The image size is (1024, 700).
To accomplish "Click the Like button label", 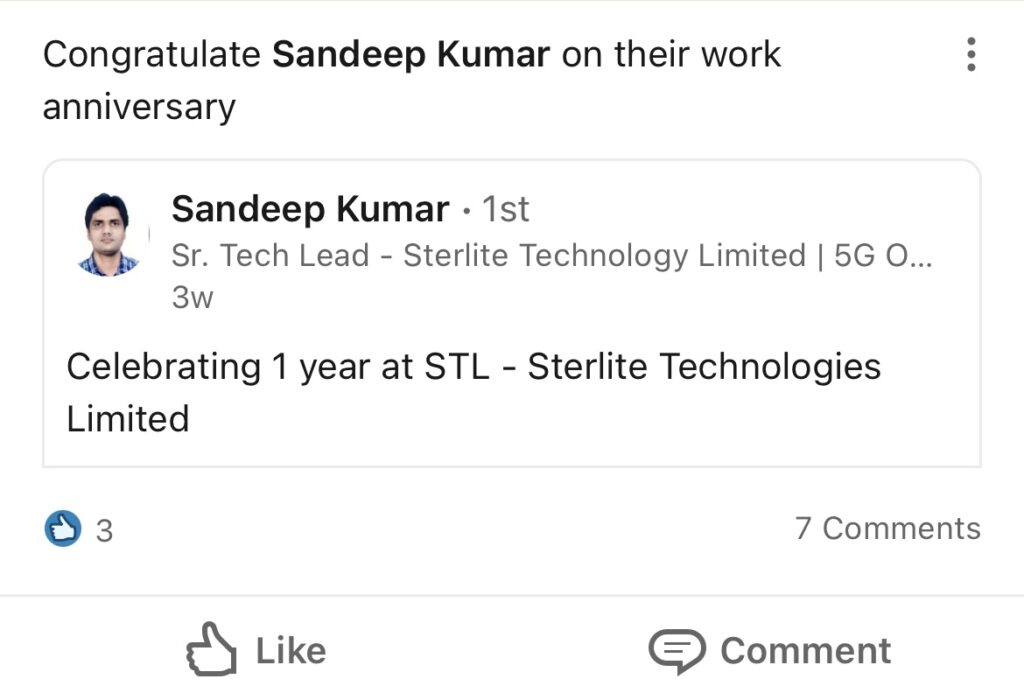I will tap(291, 651).
